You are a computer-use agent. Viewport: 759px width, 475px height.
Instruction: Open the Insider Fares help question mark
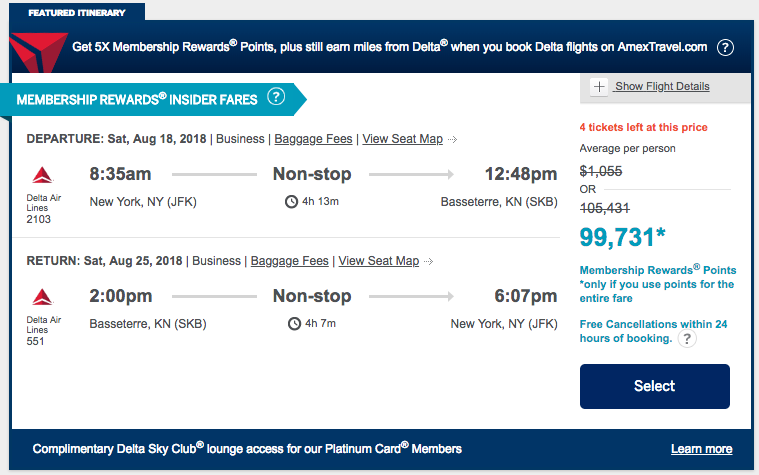[276, 97]
